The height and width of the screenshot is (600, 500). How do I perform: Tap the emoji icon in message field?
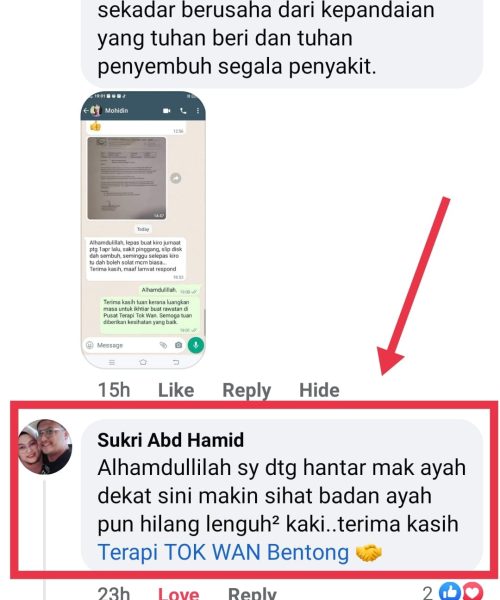[90, 345]
